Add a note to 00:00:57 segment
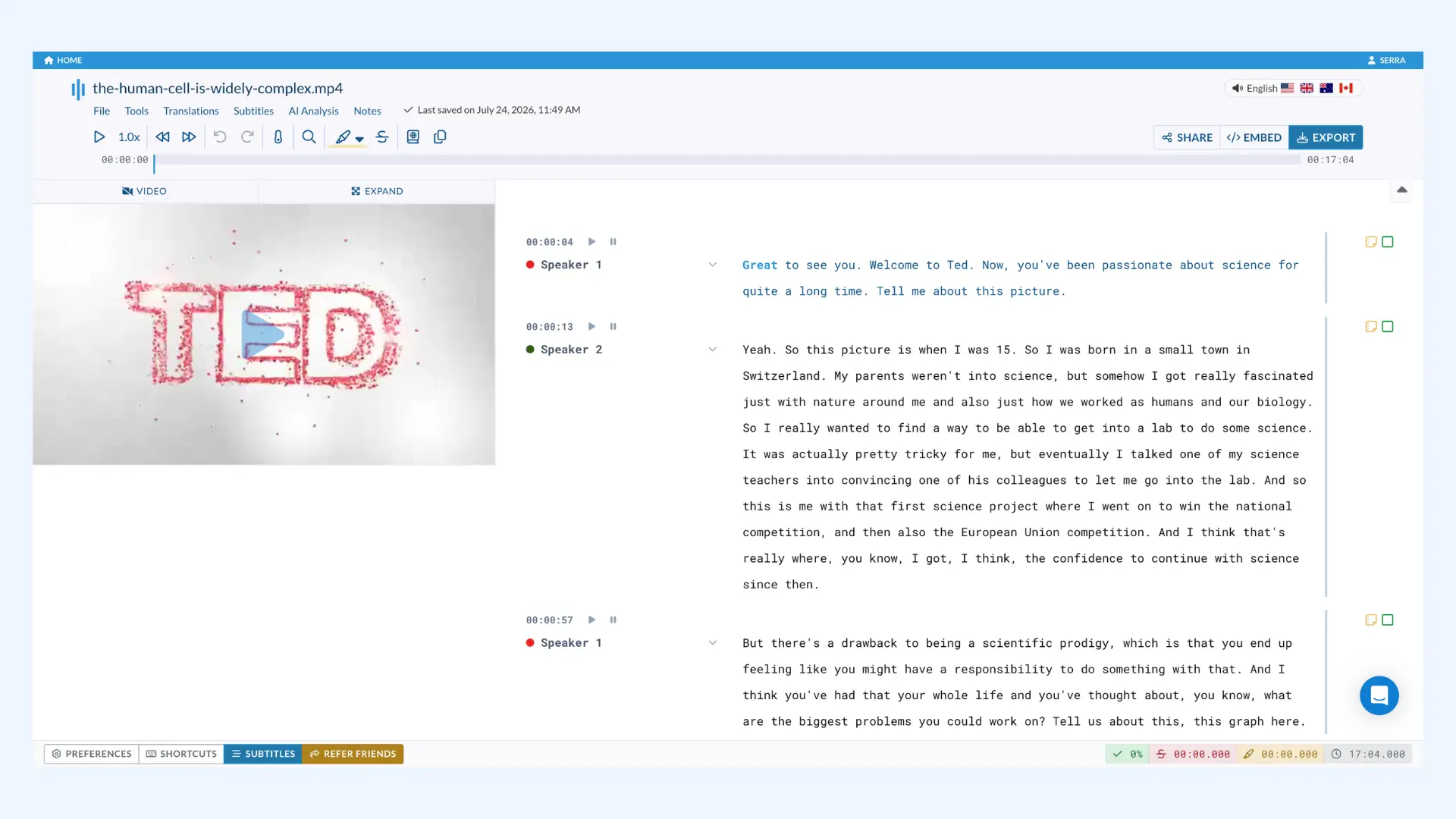This screenshot has width=1456, height=819. tap(1371, 620)
